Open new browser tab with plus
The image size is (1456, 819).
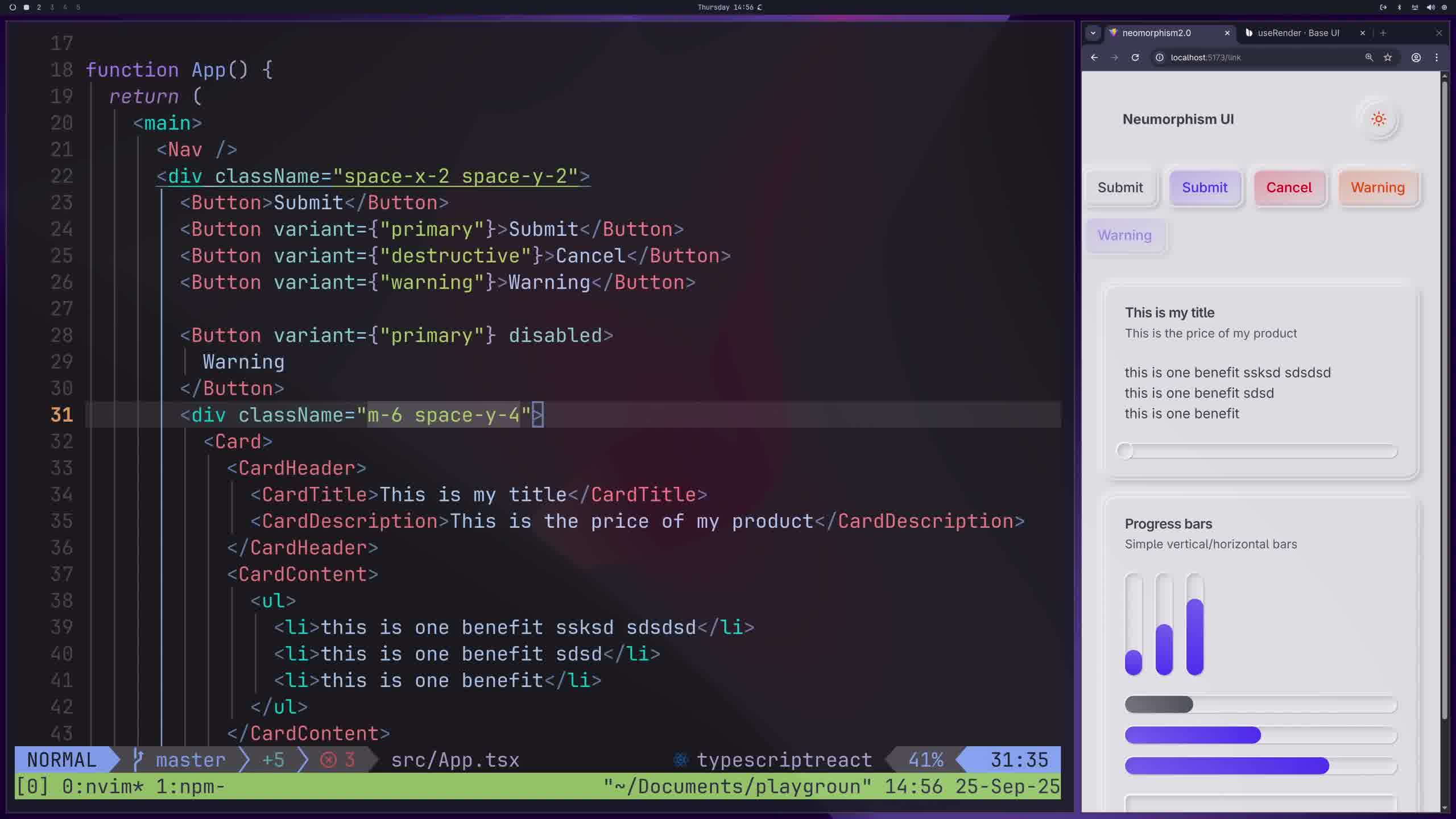click(1383, 33)
